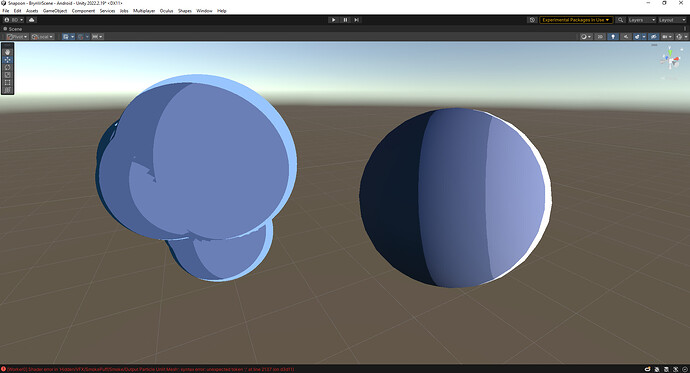690x373 pixels.
Task: Open the Window menu
Action: point(204,11)
